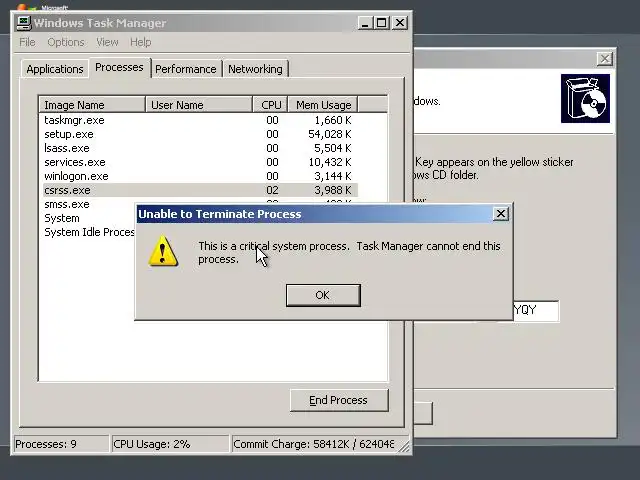Open the Options menu

66,42
